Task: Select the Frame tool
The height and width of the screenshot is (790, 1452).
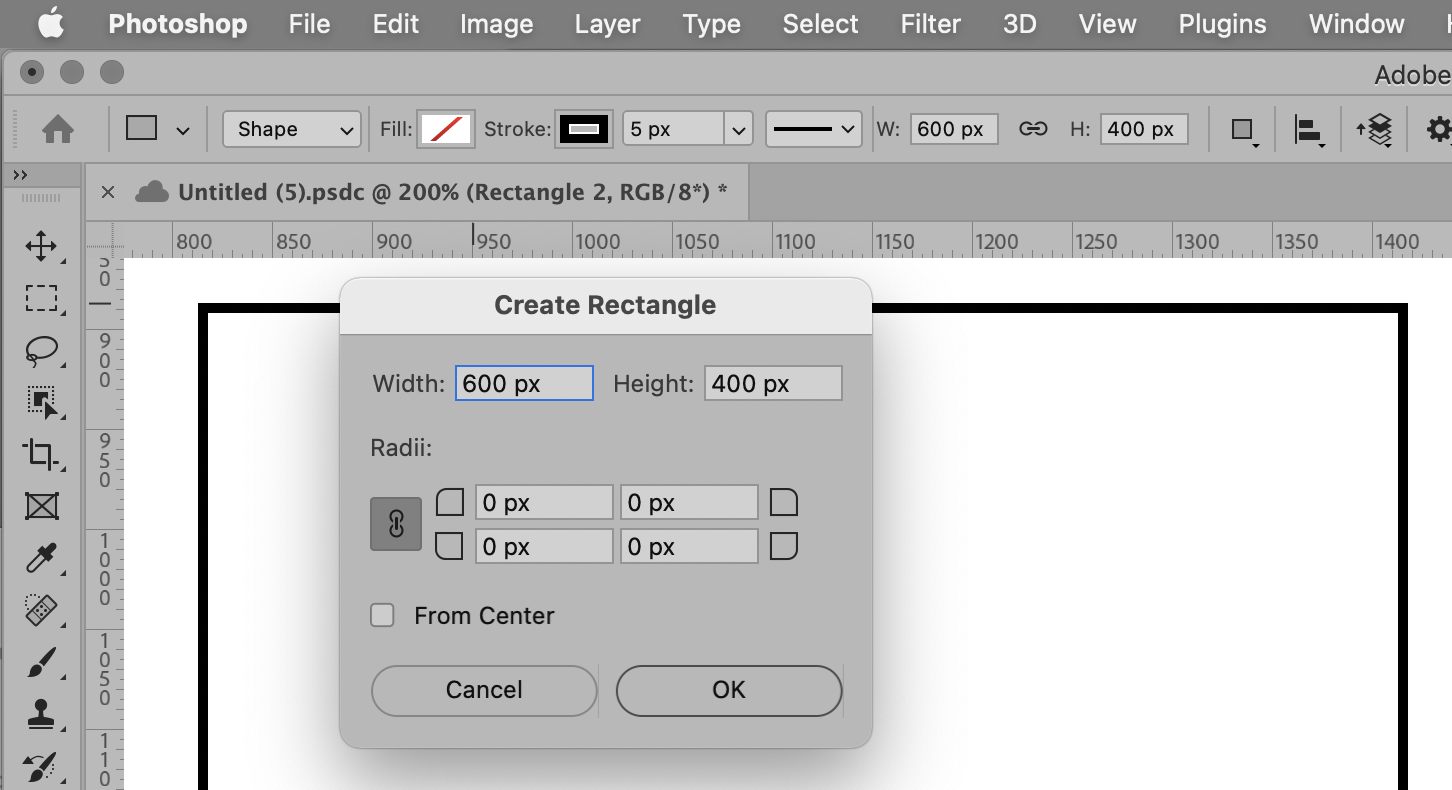Action: click(41, 507)
